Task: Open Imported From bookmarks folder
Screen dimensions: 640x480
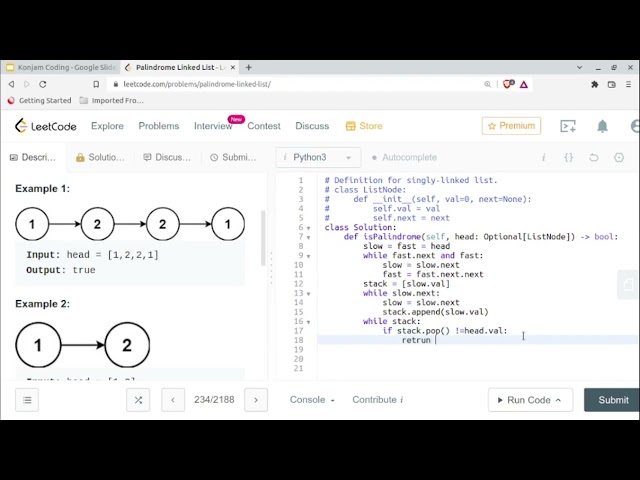Action: pos(112,100)
